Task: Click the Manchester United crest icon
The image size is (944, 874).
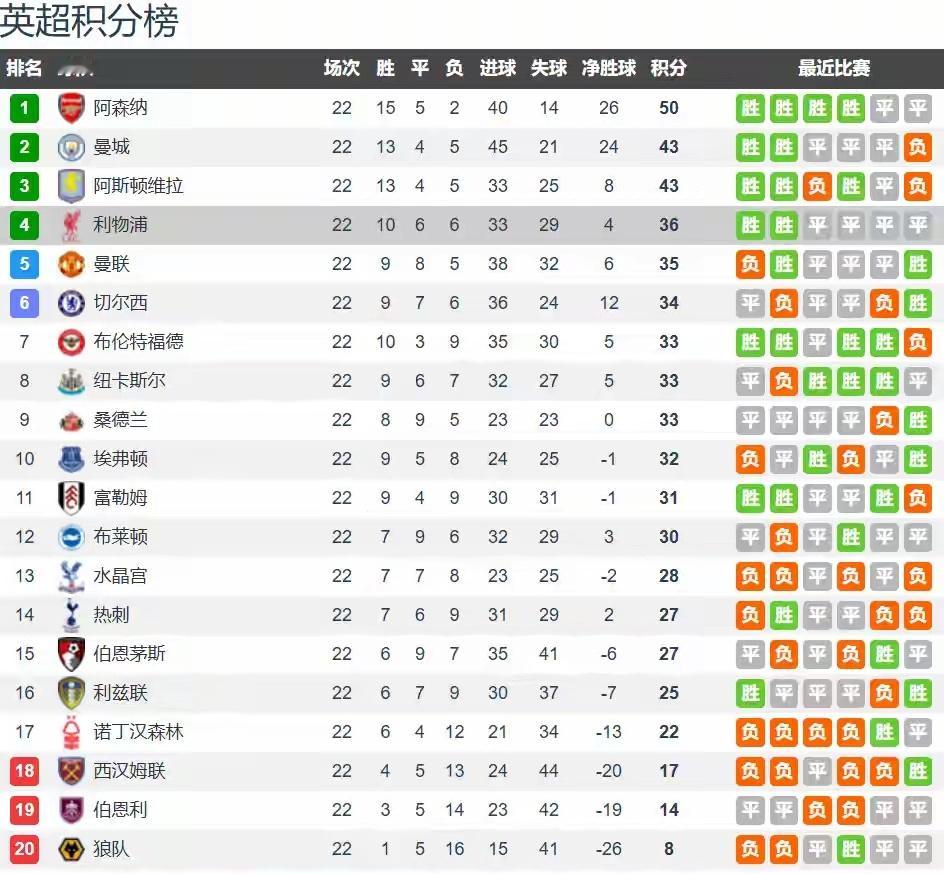Action: 72,264
